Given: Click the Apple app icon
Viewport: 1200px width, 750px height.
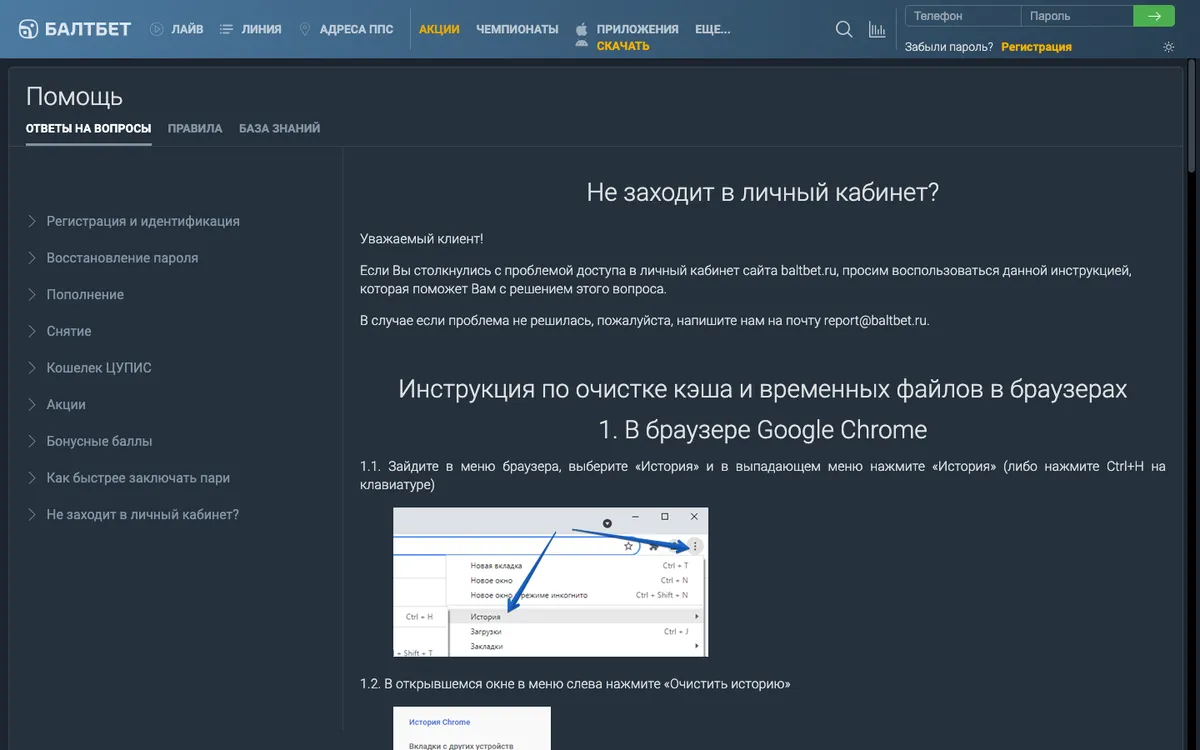Looking at the screenshot, I should [x=582, y=29].
